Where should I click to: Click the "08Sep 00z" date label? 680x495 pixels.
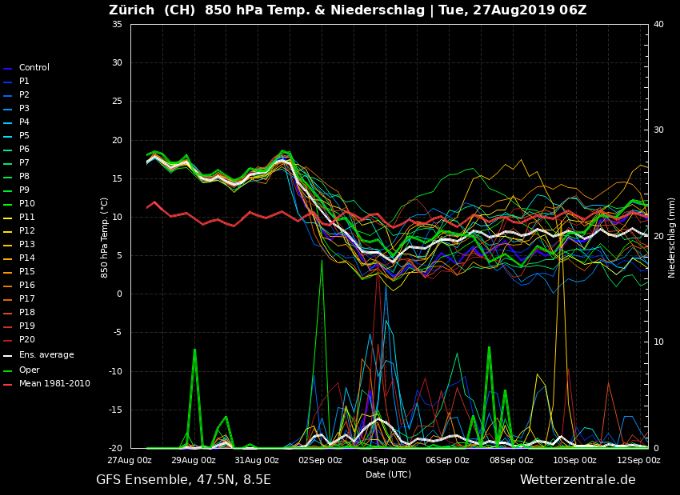[x=511, y=460]
